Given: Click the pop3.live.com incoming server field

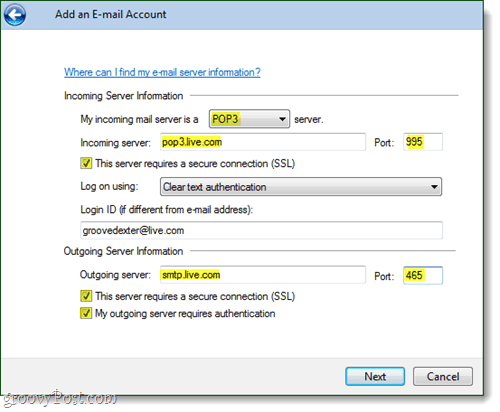Looking at the screenshot, I should (263, 142).
